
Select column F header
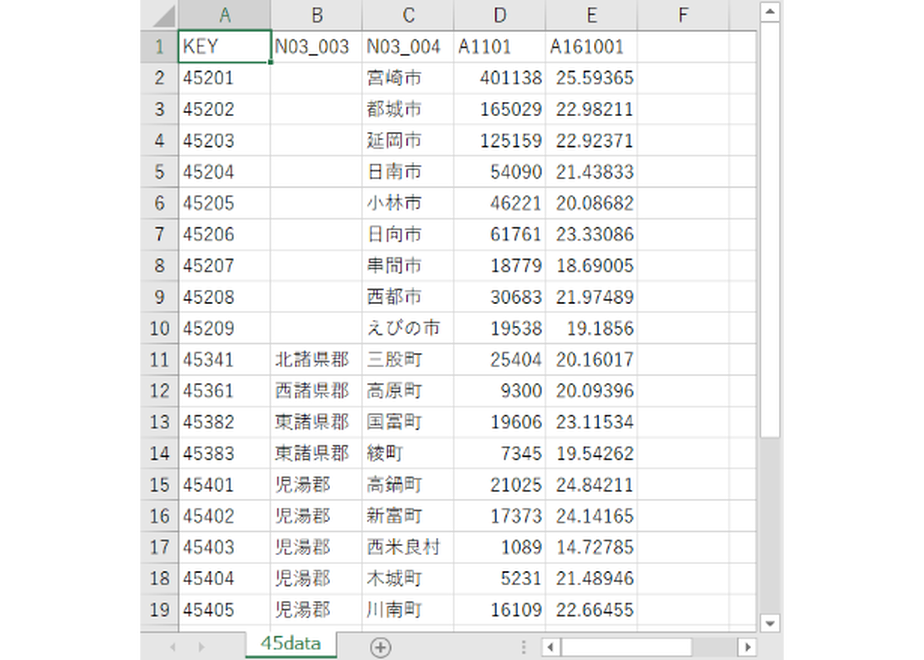pyautogui.click(x=683, y=15)
